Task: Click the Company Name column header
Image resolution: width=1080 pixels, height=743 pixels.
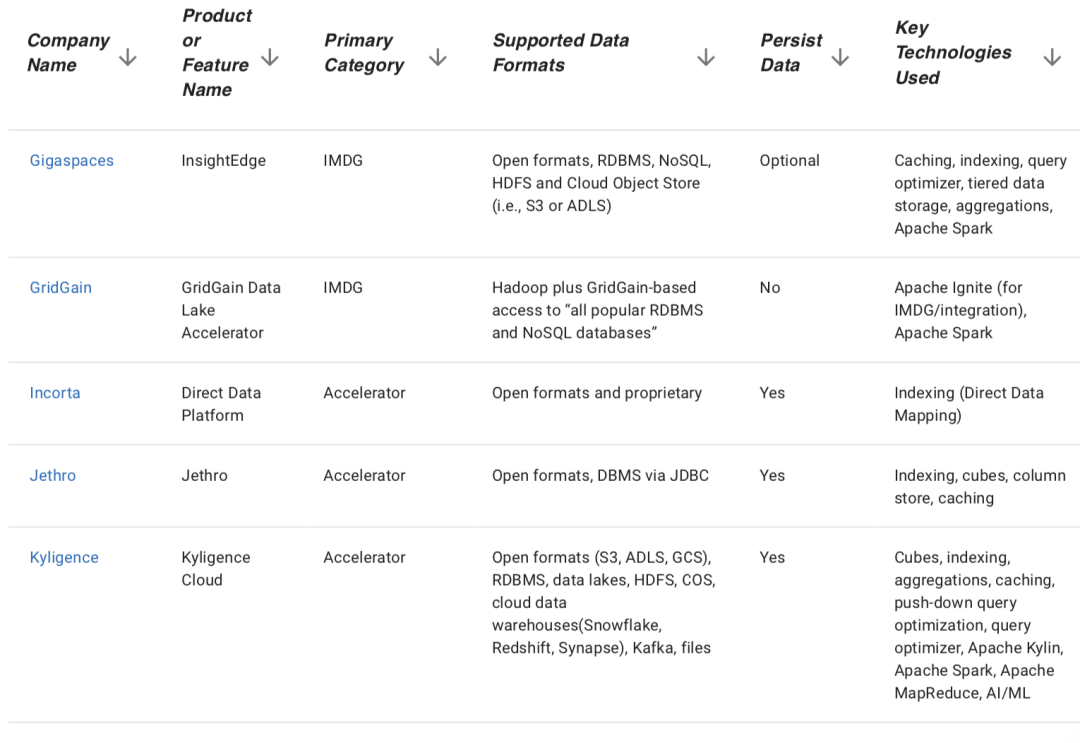Action: (x=68, y=52)
